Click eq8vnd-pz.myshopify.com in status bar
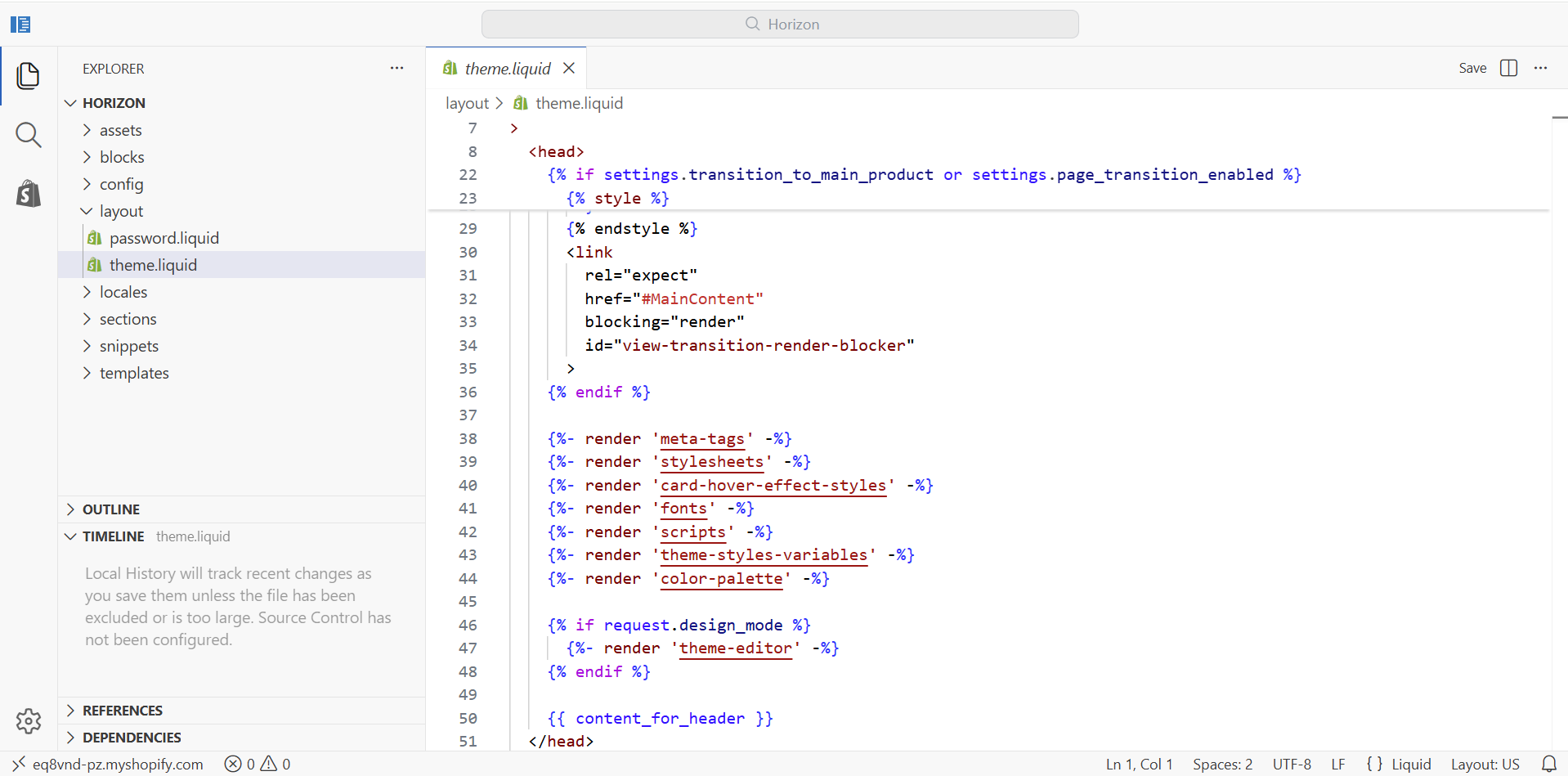The image size is (1568, 776). (118, 764)
